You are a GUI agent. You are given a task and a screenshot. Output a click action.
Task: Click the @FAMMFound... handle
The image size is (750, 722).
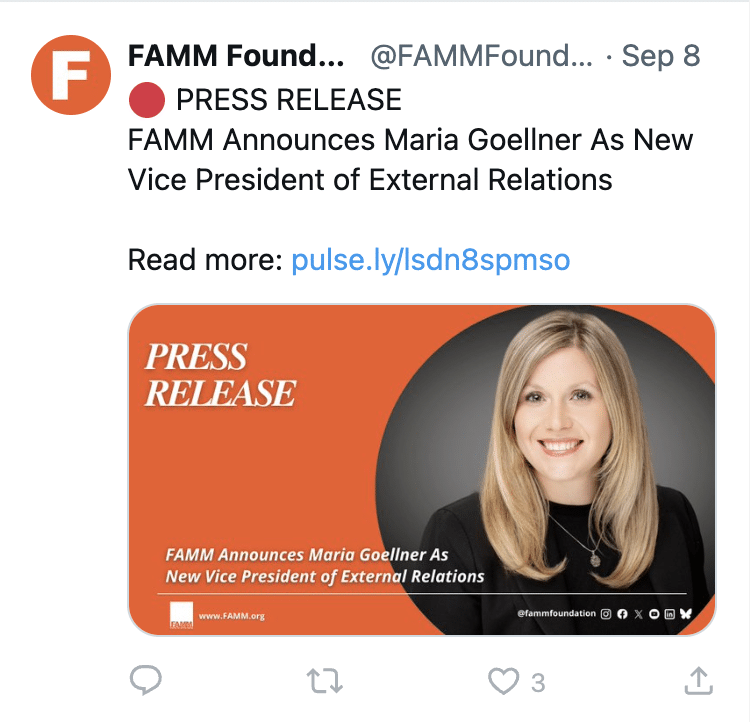pos(481,56)
